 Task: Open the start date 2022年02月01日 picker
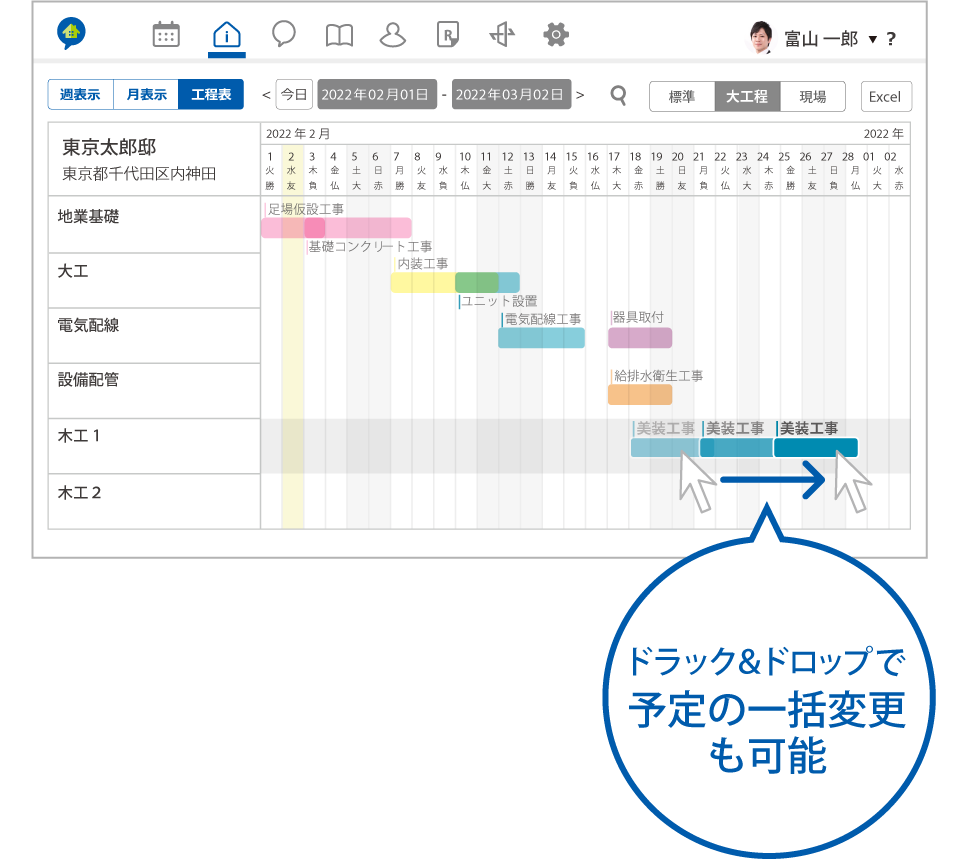377,95
